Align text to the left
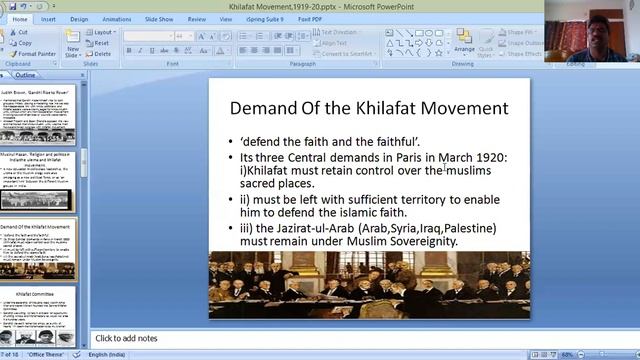The height and width of the screenshot is (360, 640). click(x=243, y=51)
